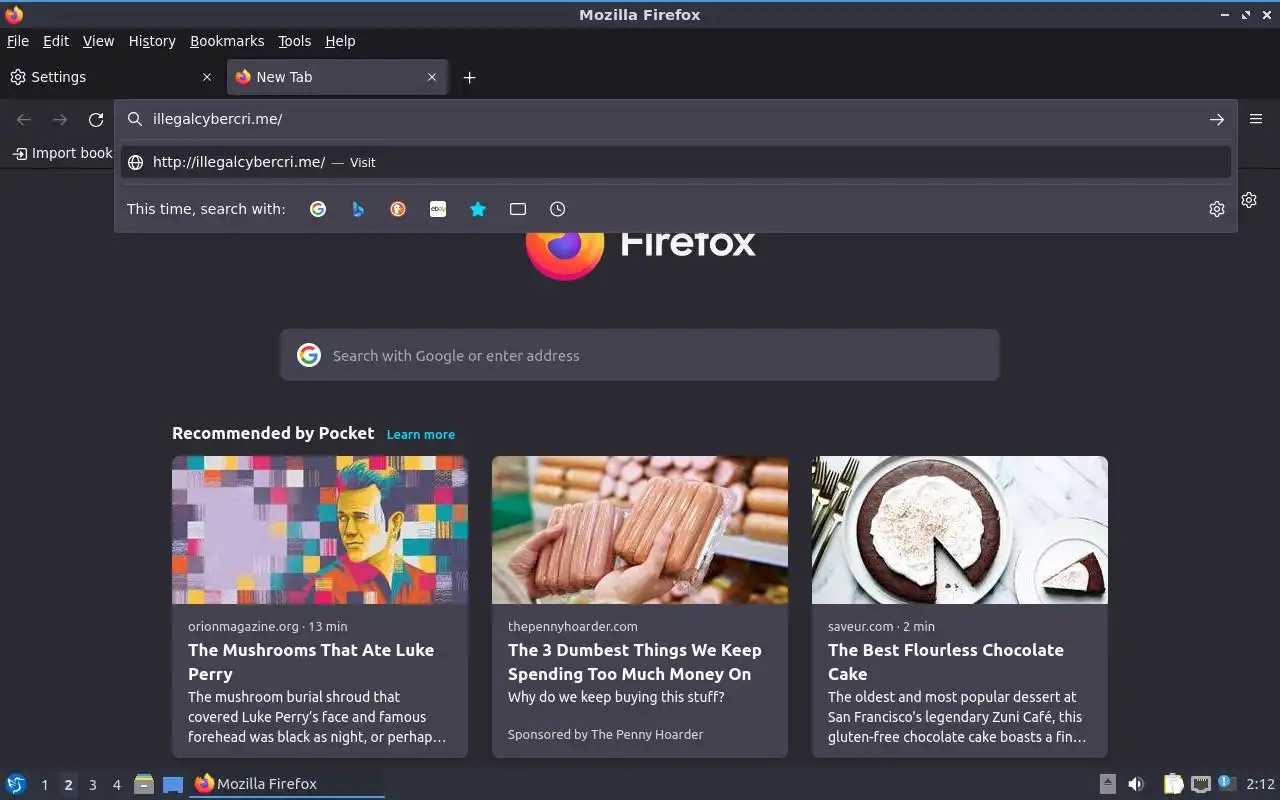Open the File menu
The image size is (1280, 800).
pos(18,41)
